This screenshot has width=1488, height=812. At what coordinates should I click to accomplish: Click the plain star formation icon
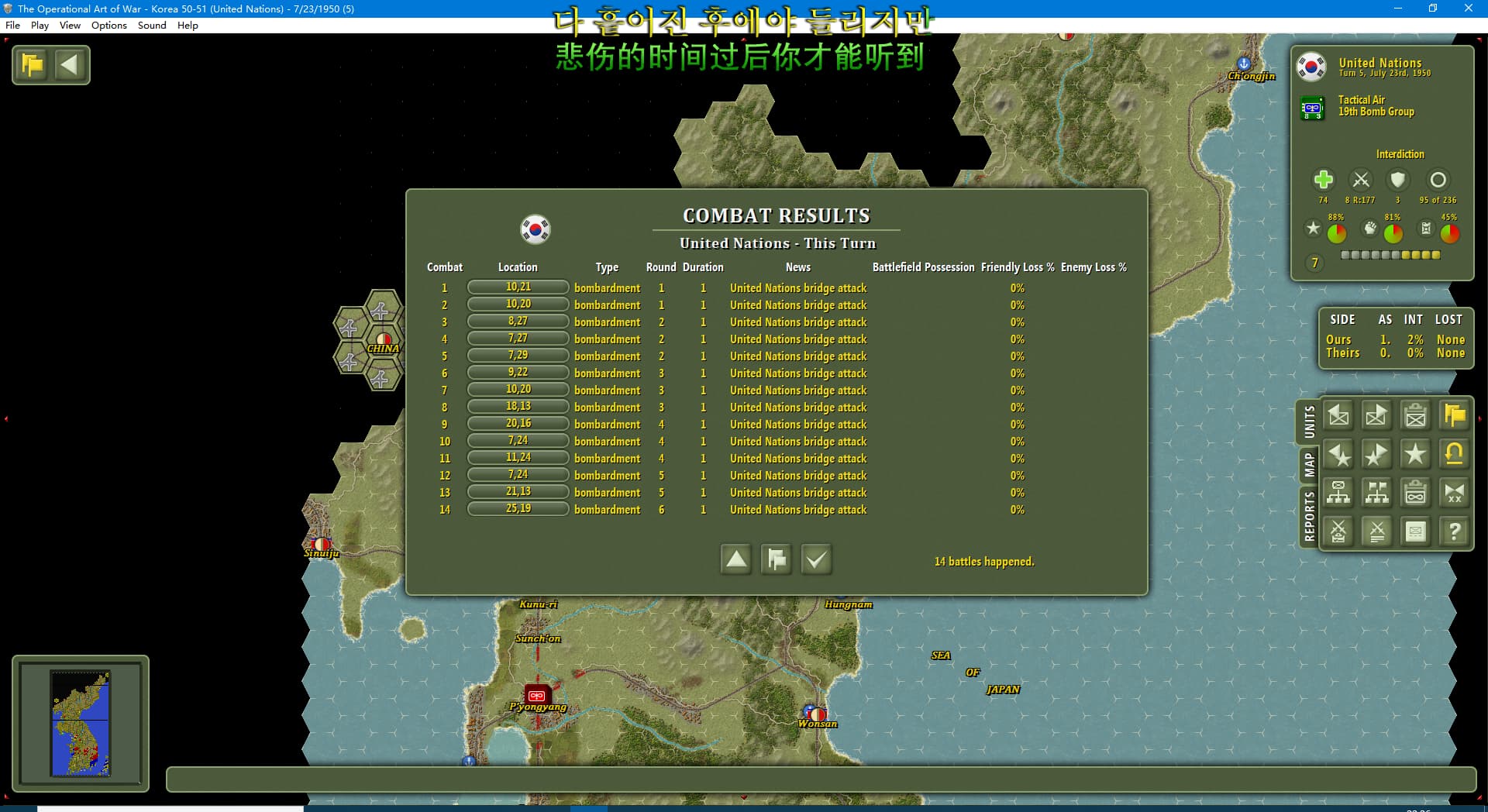(x=1415, y=454)
